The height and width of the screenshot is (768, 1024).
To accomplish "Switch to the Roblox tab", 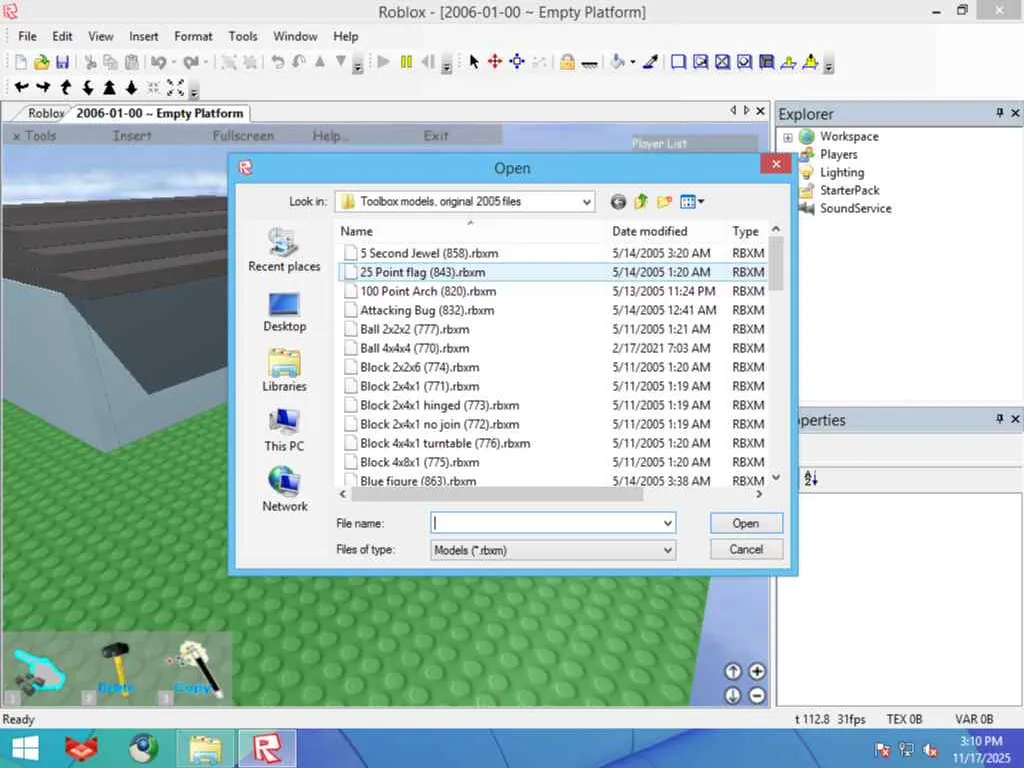I will (46, 114).
